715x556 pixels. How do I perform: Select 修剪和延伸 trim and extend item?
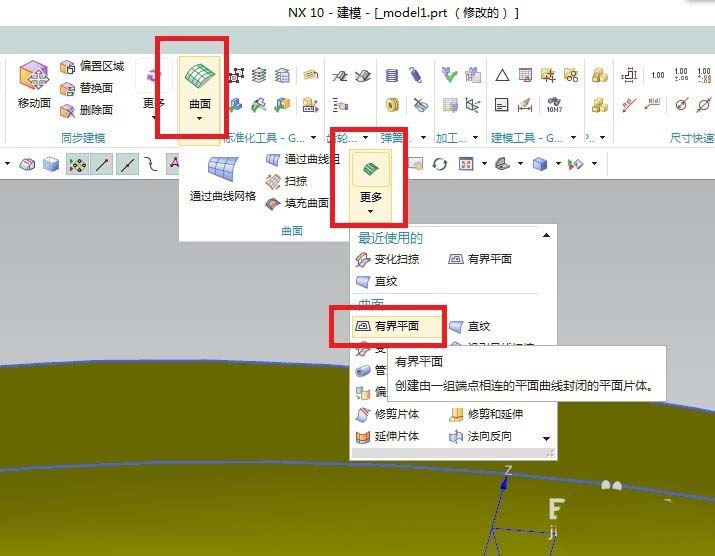click(486, 414)
